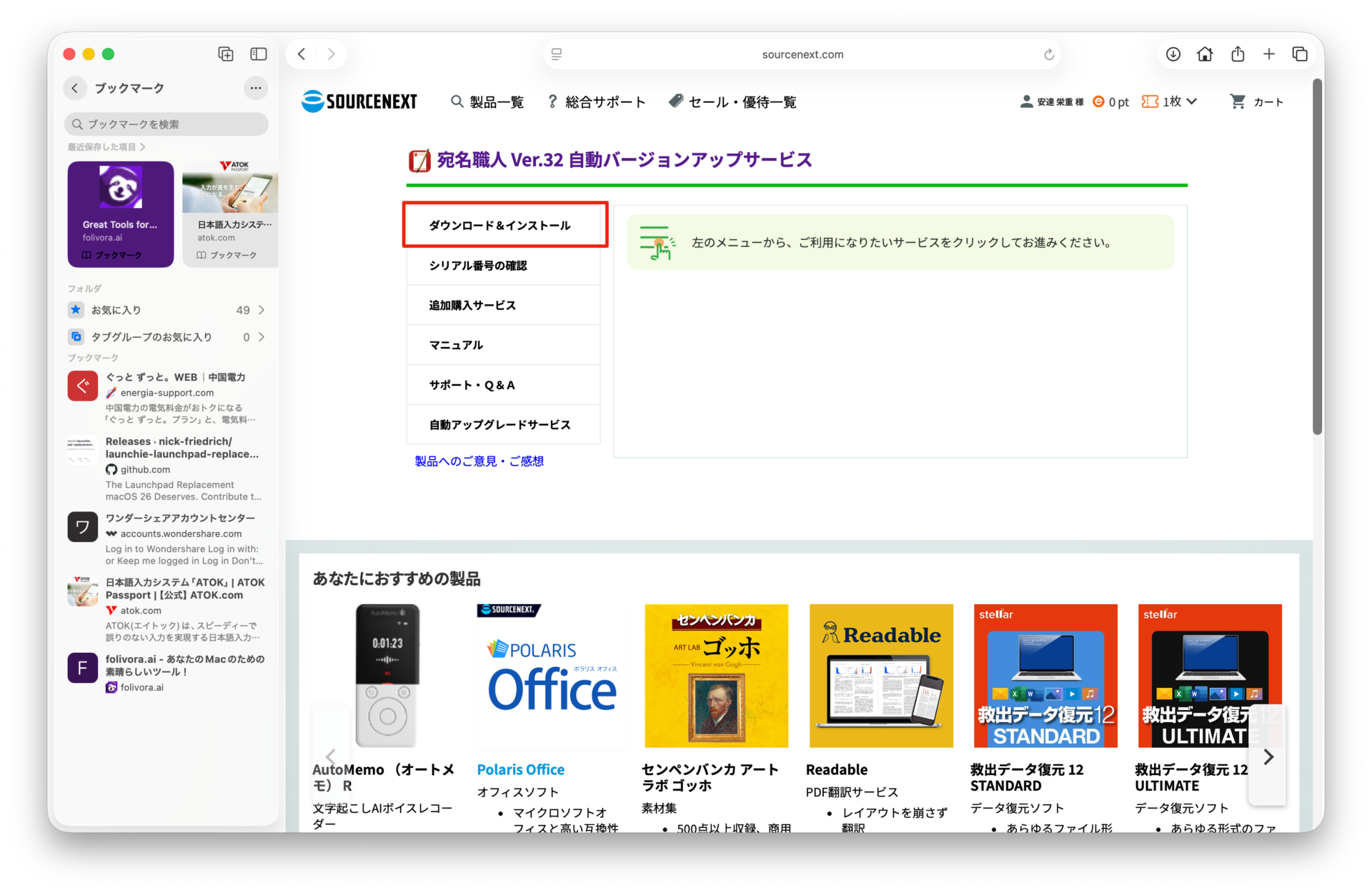Open a new tab with plus icon
The image size is (1372, 895).
pos(1269,54)
